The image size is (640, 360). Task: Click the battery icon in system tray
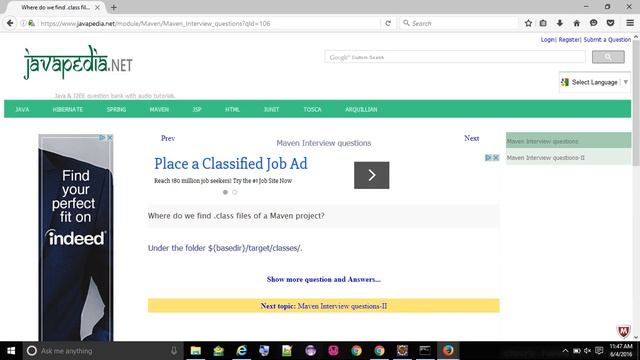tap(577, 351)
